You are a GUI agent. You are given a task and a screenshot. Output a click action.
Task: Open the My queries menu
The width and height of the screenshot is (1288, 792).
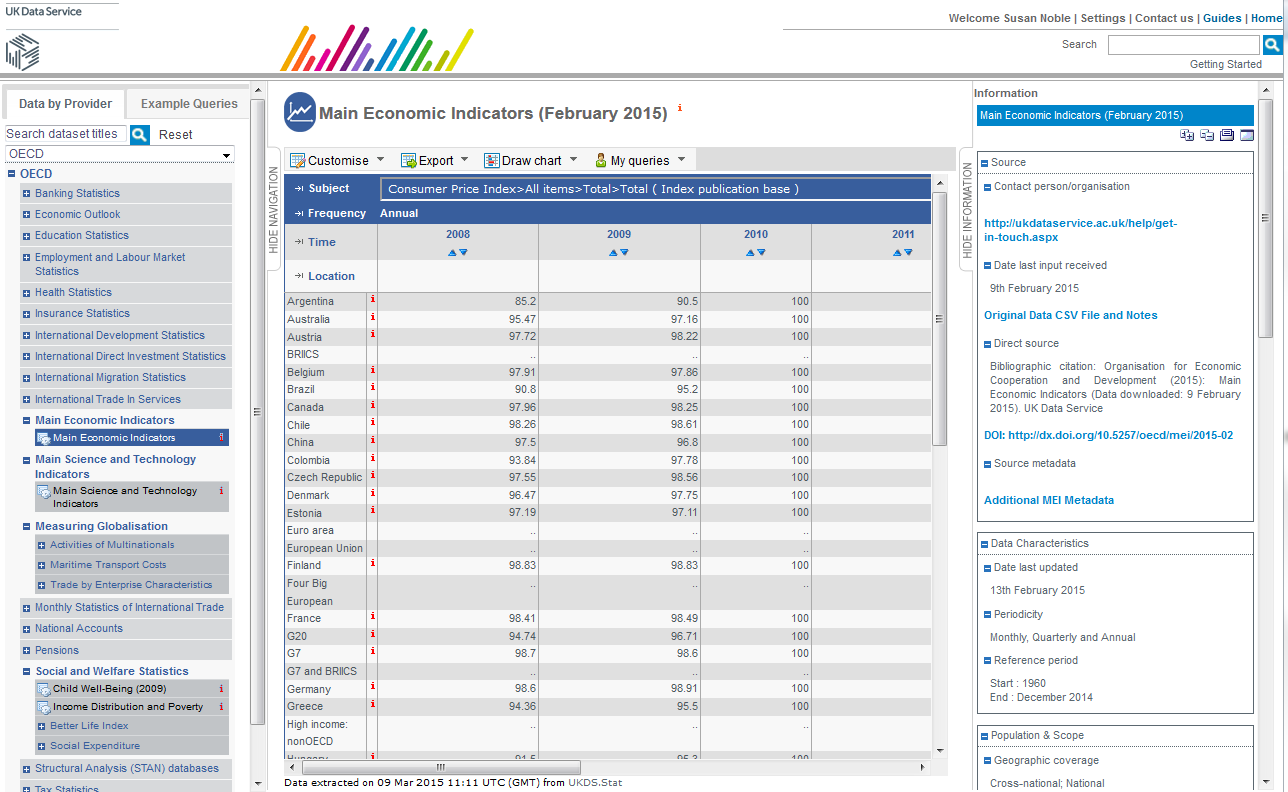click(640, 160)
